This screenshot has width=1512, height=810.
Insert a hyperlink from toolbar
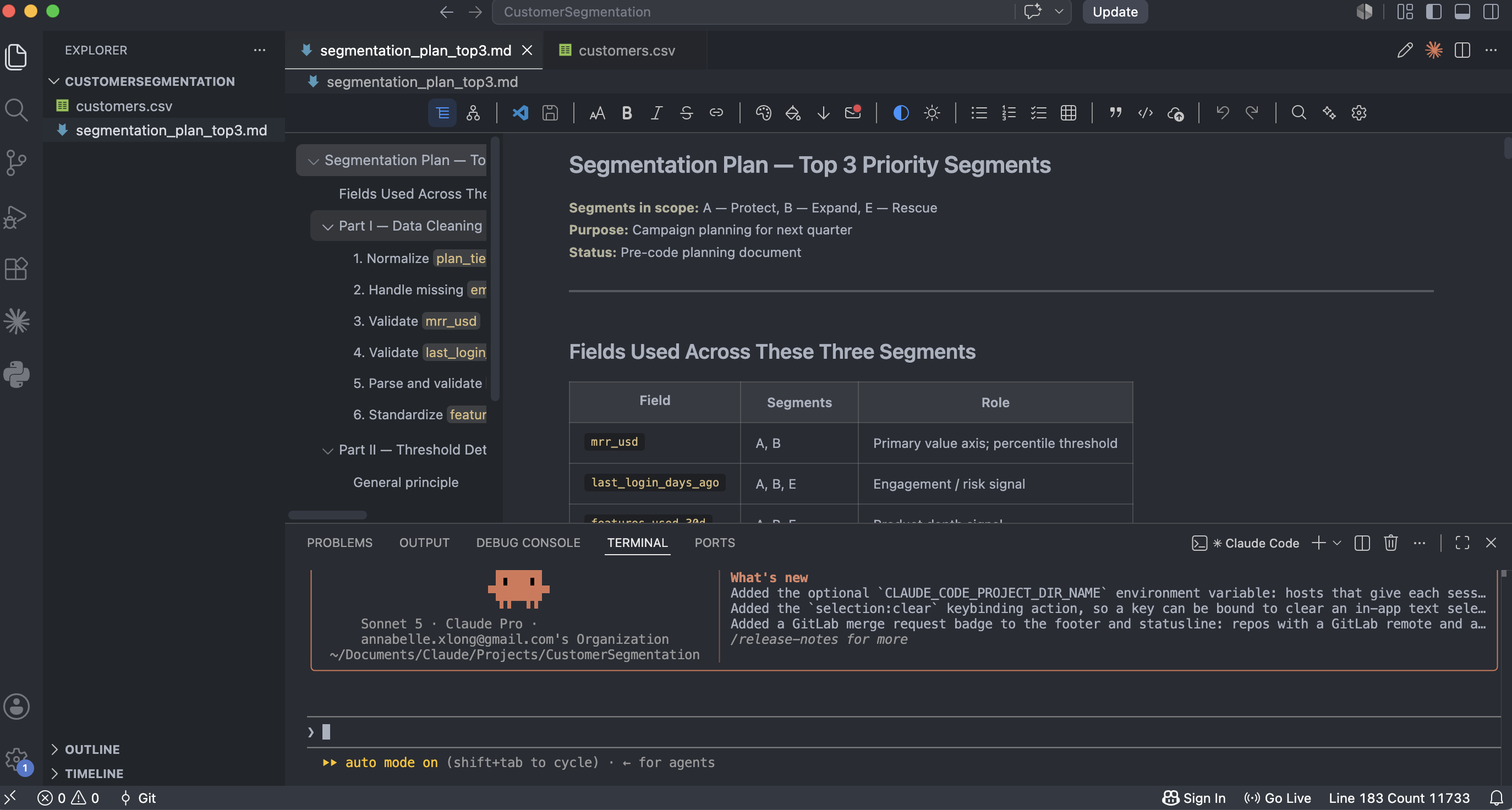(716, 113)
